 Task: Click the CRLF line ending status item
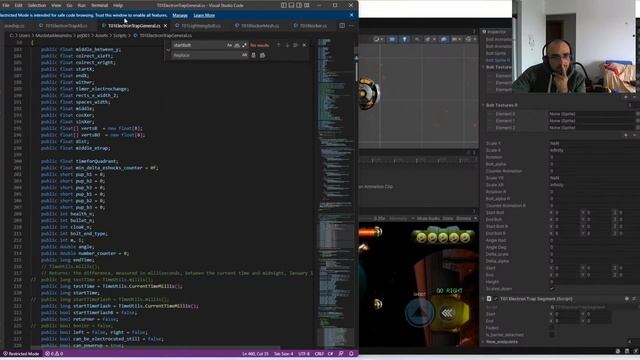click(x=319, y=354)
